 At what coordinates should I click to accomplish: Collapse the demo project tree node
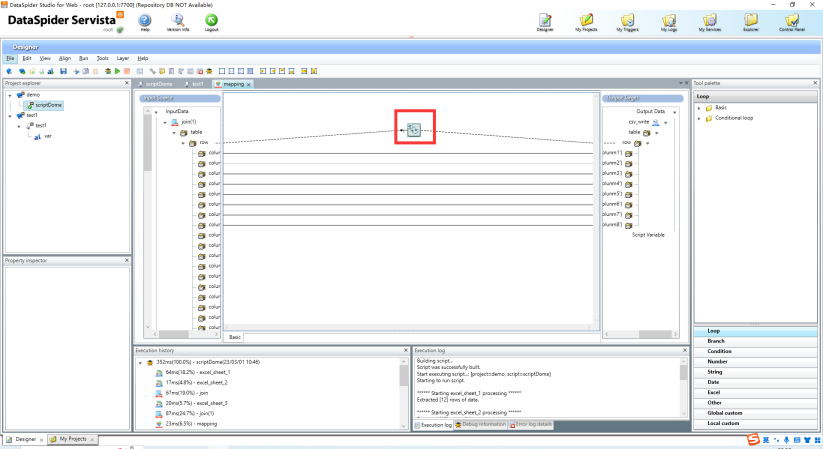pos(9,95)
